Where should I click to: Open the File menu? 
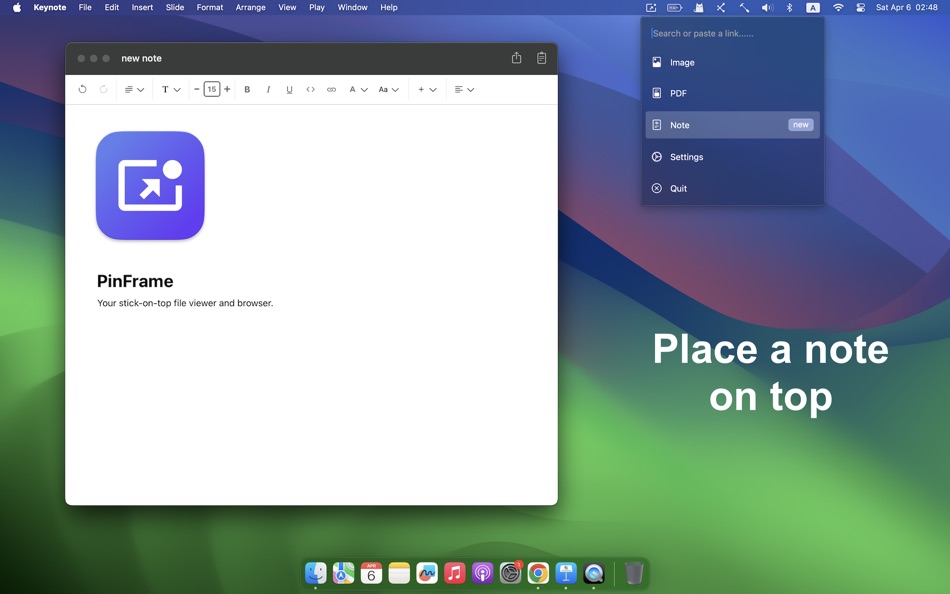coord(85,7)
